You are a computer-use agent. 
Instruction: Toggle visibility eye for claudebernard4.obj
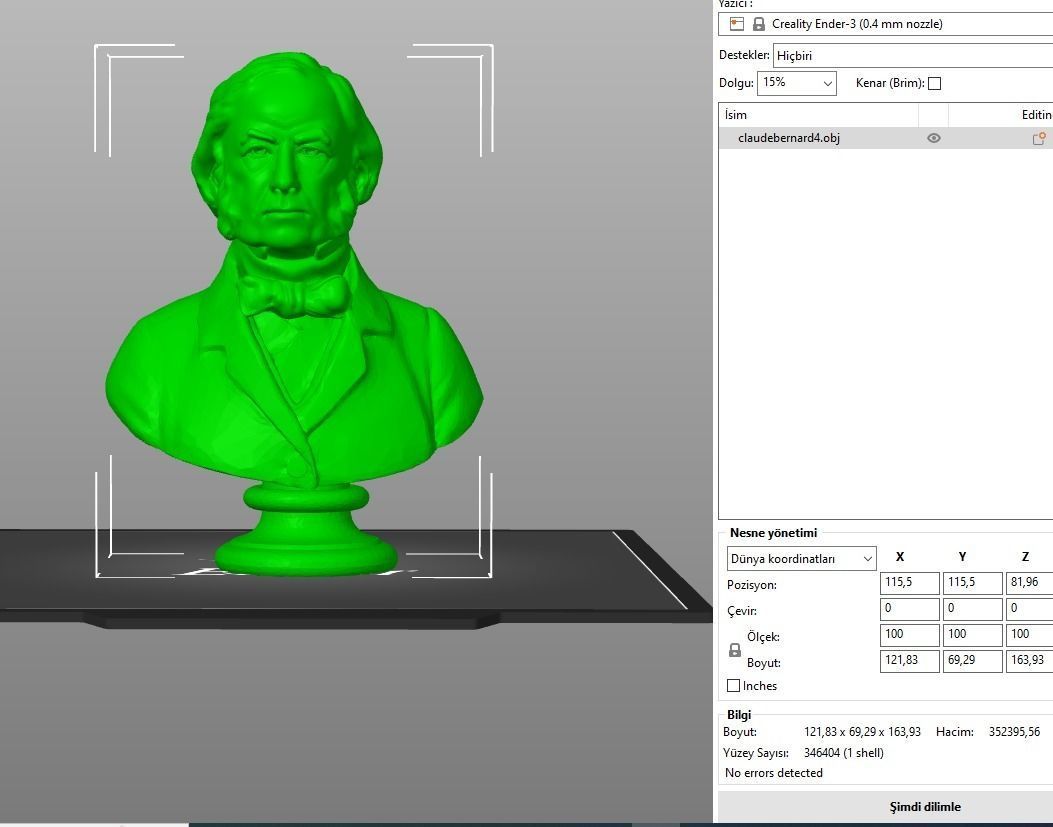coord(933,138)
